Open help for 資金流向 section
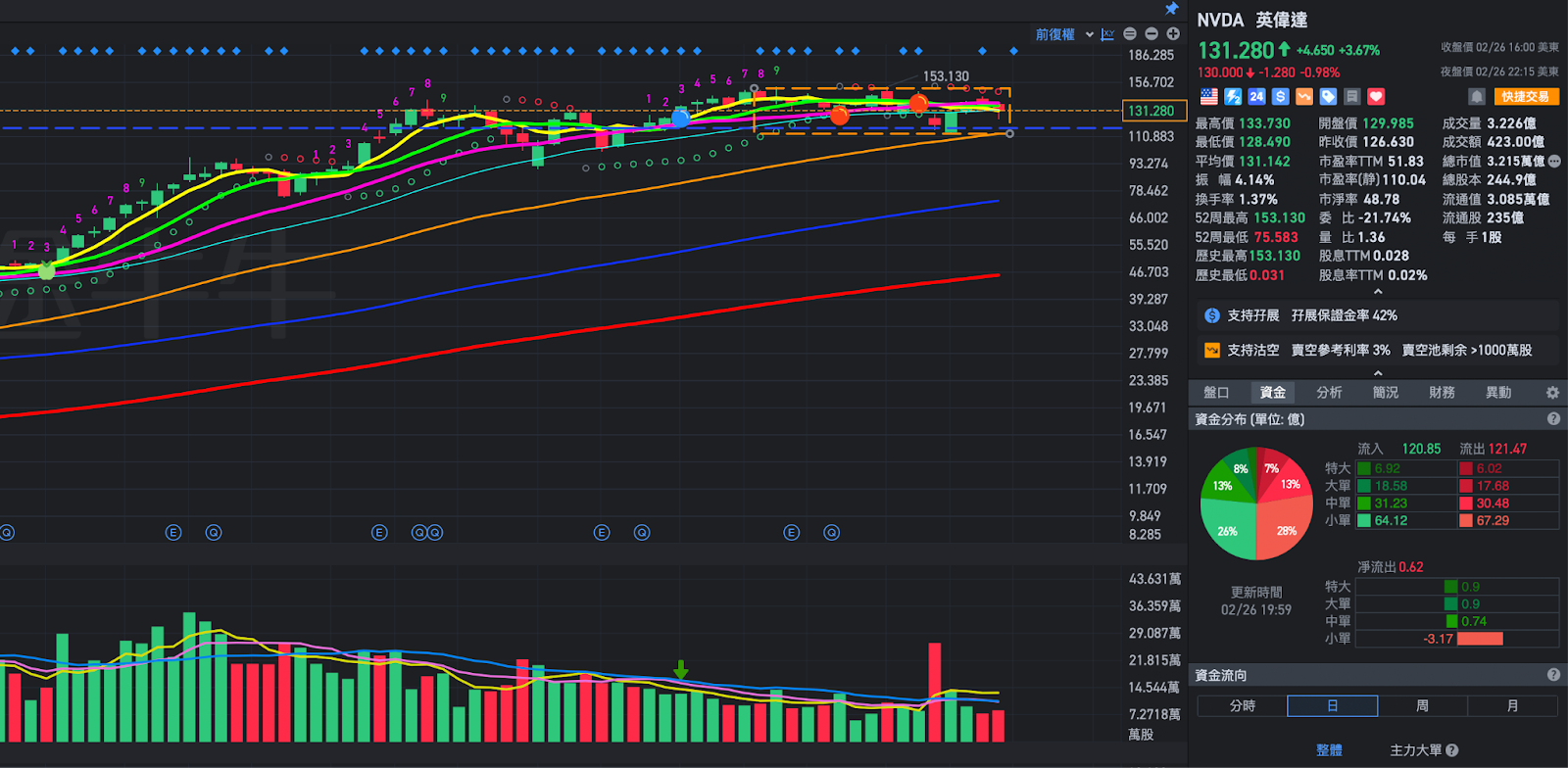 tap(1553, 675)
